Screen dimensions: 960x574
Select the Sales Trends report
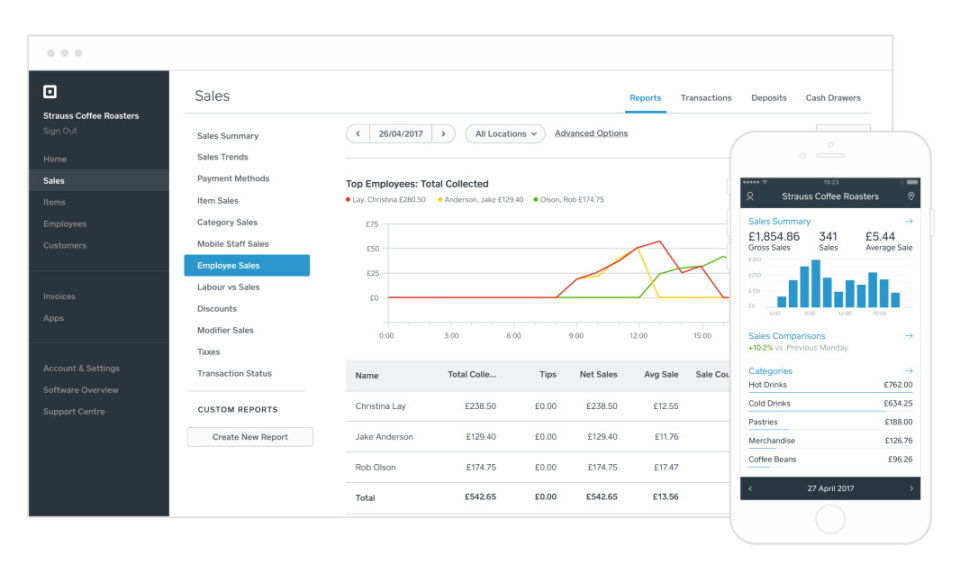223,157
